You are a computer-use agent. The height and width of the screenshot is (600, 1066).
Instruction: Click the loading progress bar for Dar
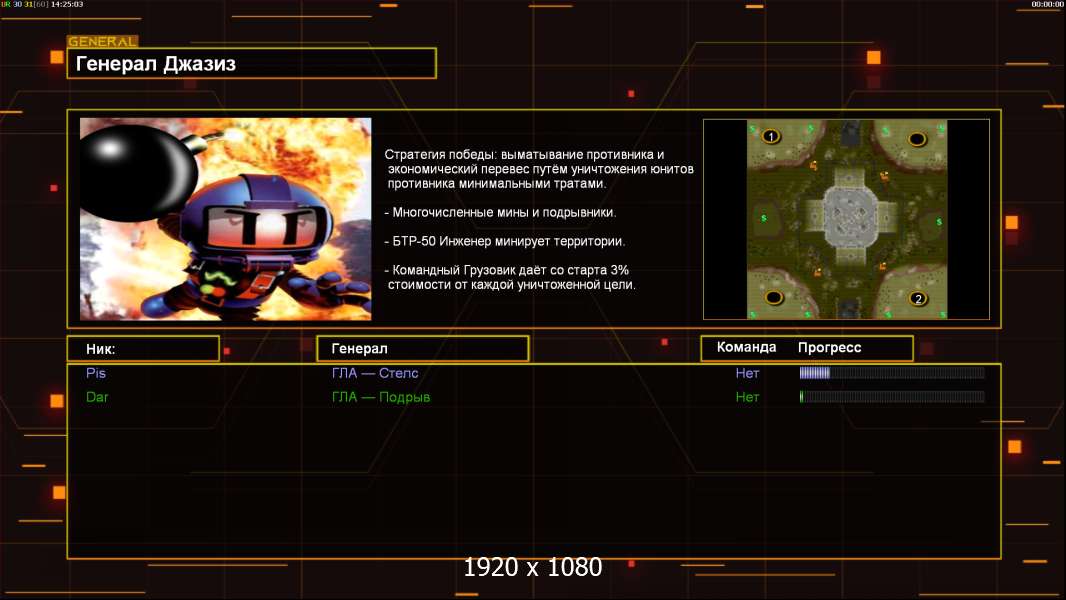click(892, 396)
